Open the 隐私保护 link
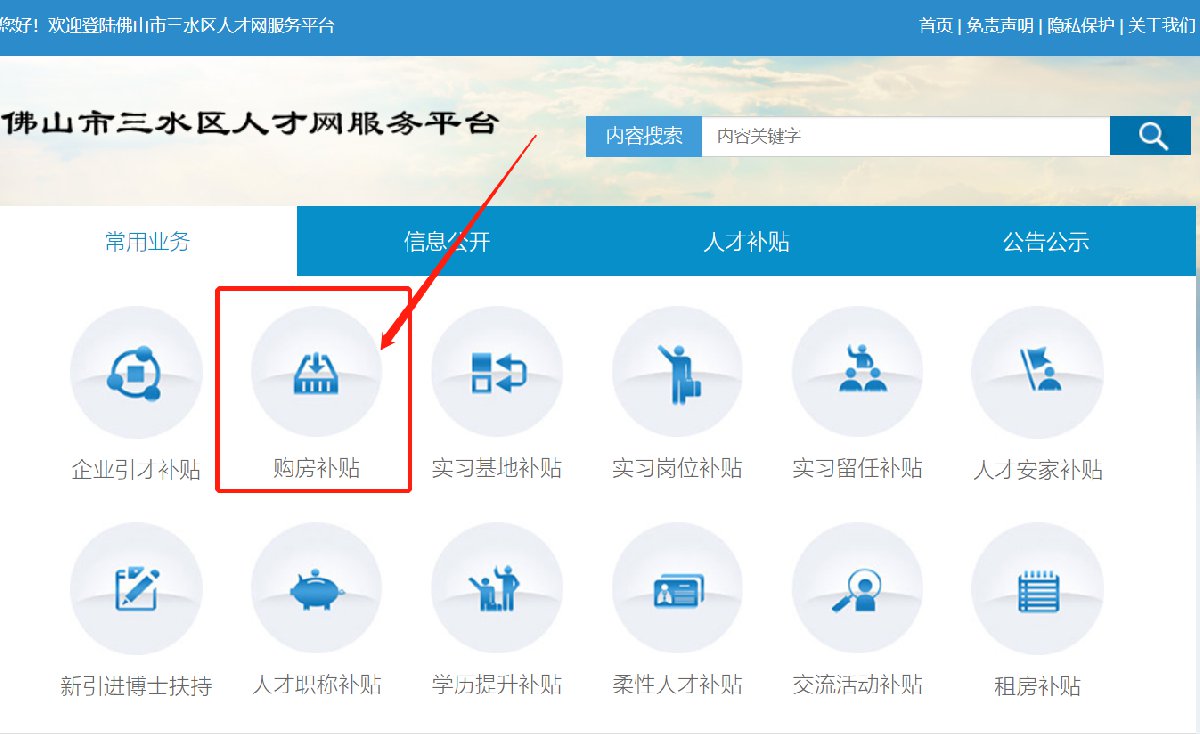The height and width of the screenshot is (734, 1200). (1081, 25)
